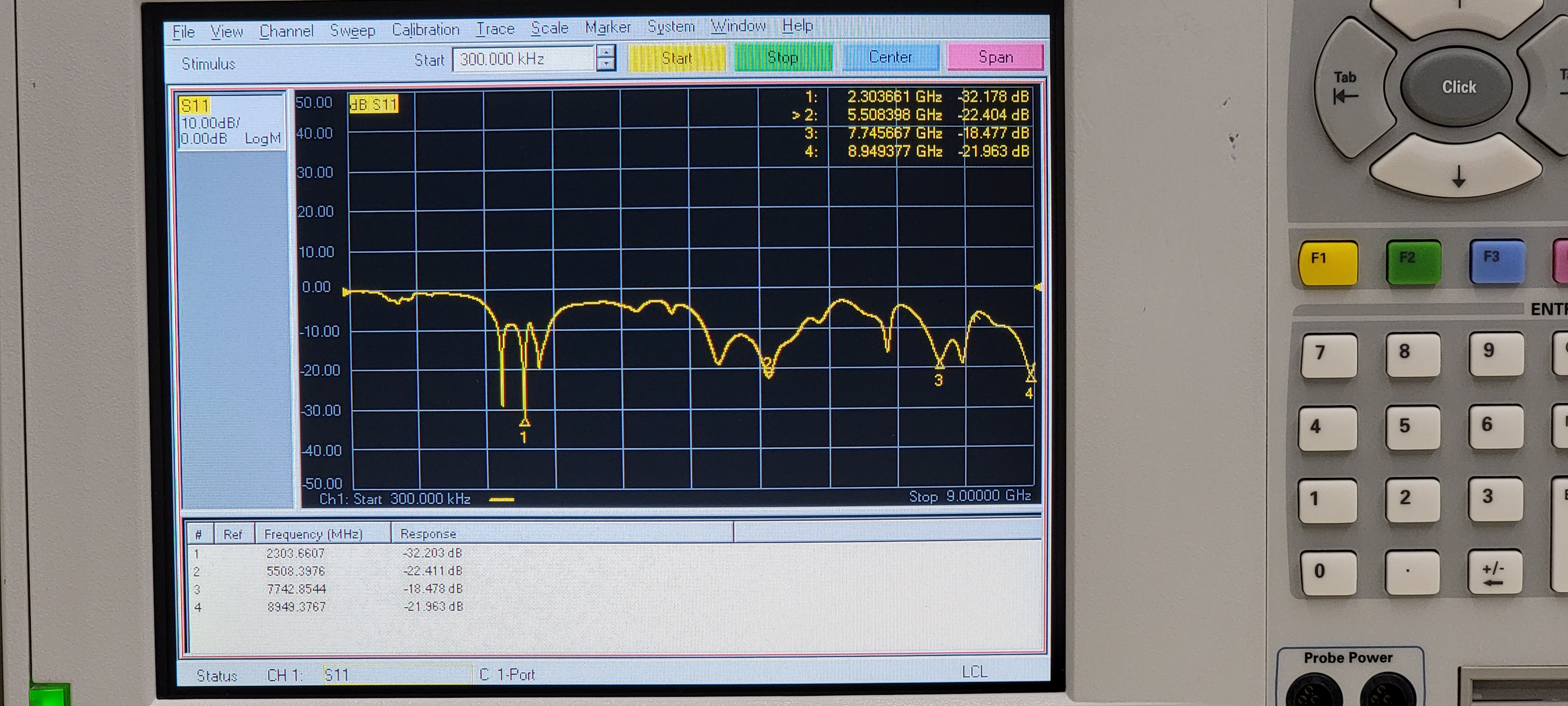Increase Start frequency with up stepper arrow

[x=606, y=53]
